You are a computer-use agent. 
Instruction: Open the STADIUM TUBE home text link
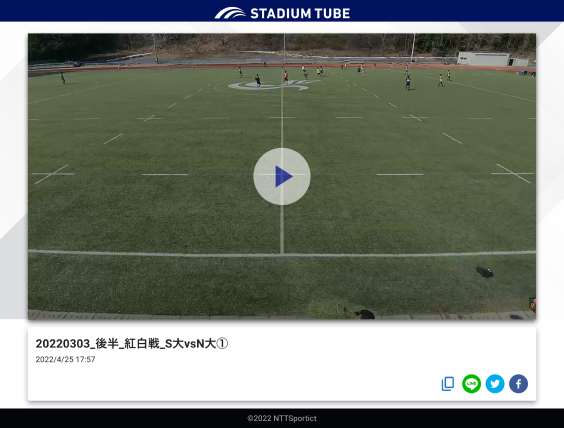tap(300, 14)
